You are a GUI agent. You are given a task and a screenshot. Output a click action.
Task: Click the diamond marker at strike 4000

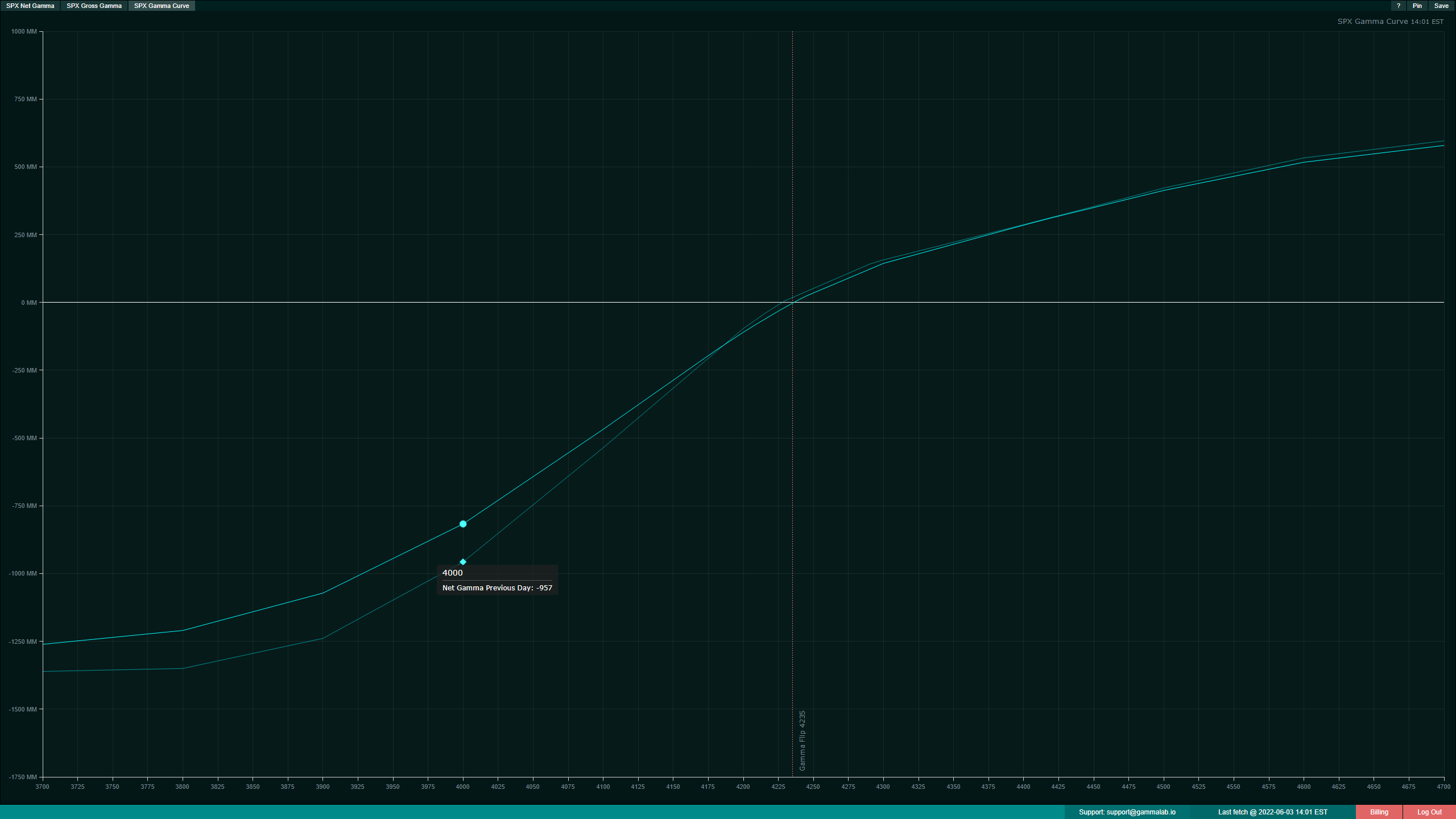tap(462, 561)
